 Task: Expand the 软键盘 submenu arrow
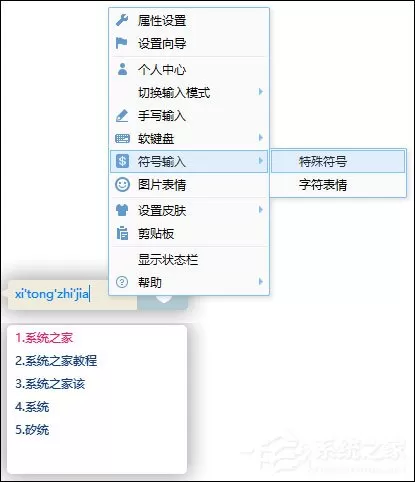[x=261, y=138]
